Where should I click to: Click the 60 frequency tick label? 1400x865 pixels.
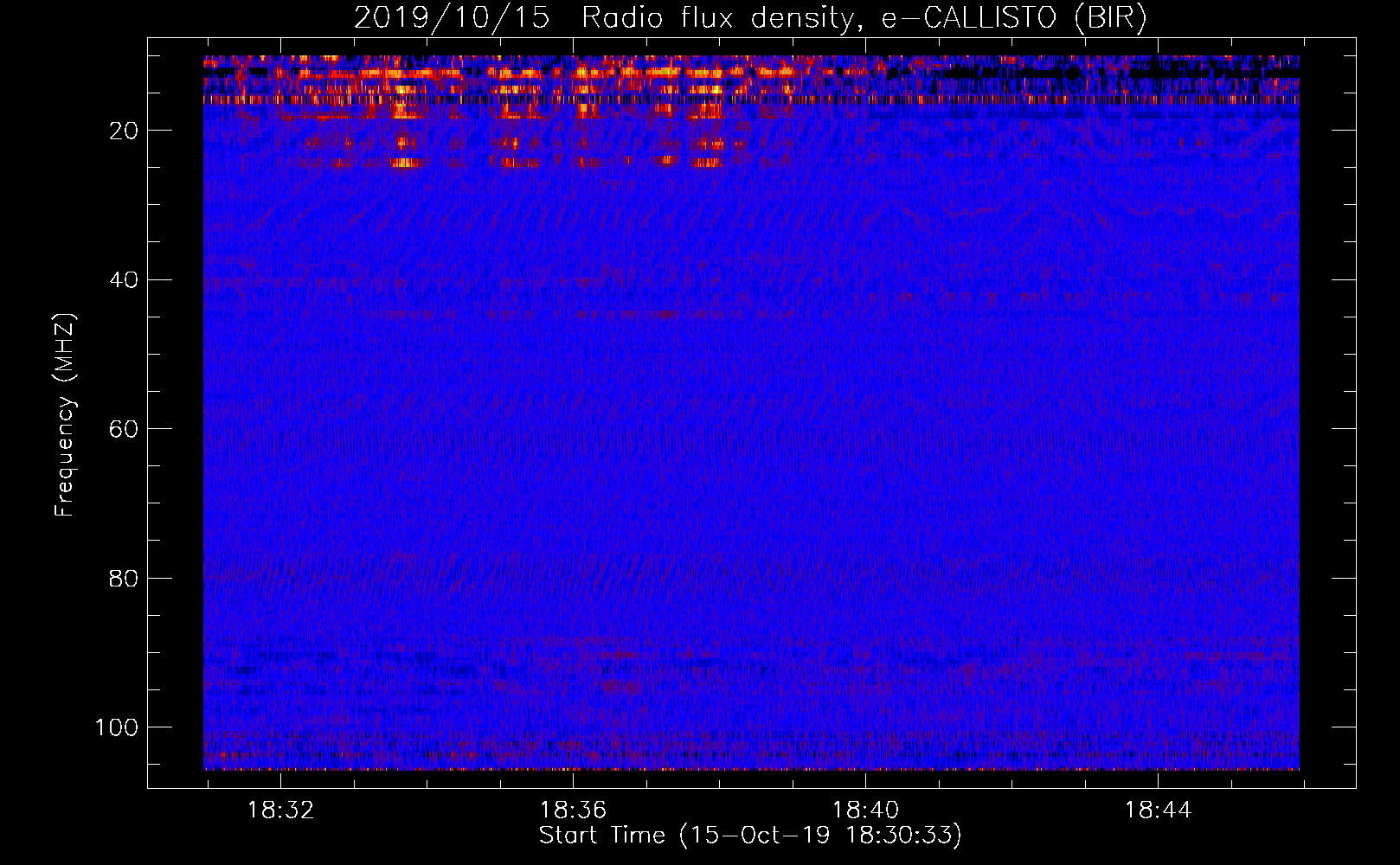[124, 429]
